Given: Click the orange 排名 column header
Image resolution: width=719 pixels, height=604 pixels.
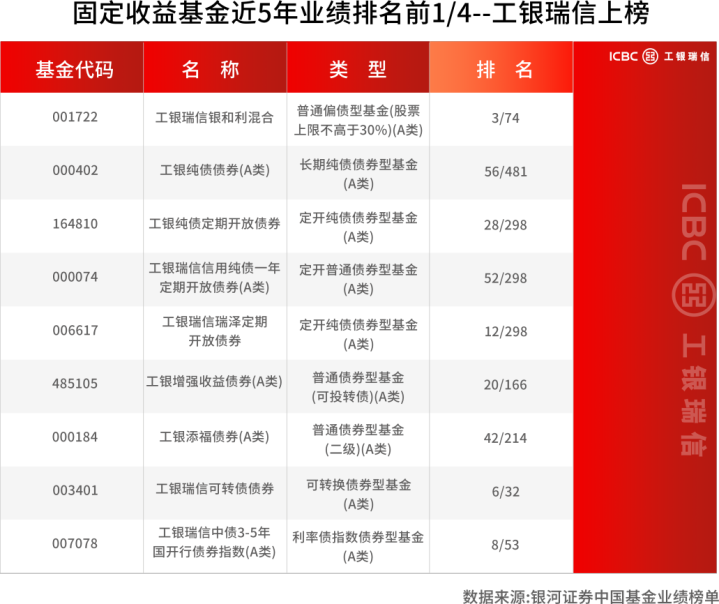Looking at the screenshot, I should point(501,67).
